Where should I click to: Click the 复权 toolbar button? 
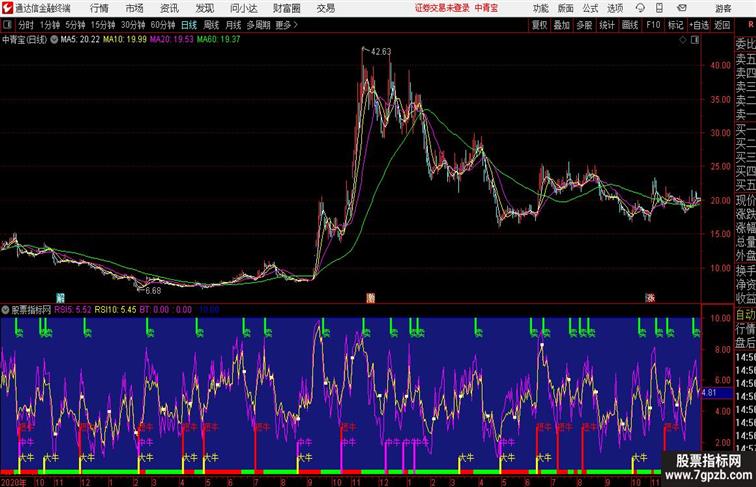540,25
